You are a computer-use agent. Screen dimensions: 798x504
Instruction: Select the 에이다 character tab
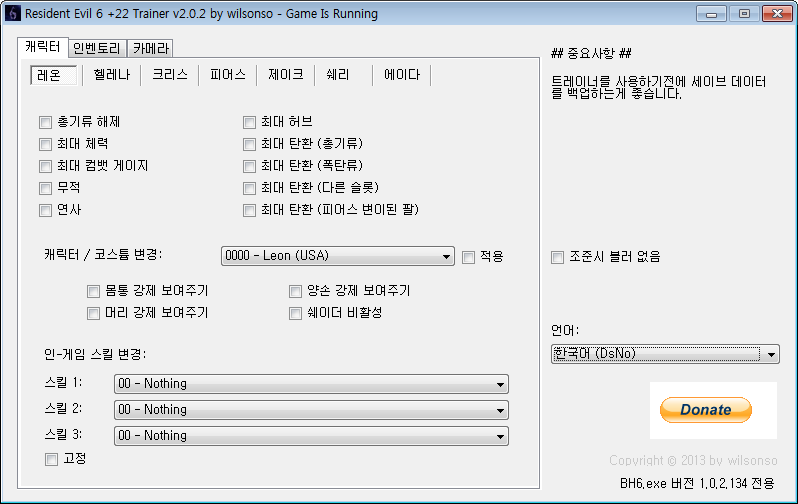pos(402,75)
